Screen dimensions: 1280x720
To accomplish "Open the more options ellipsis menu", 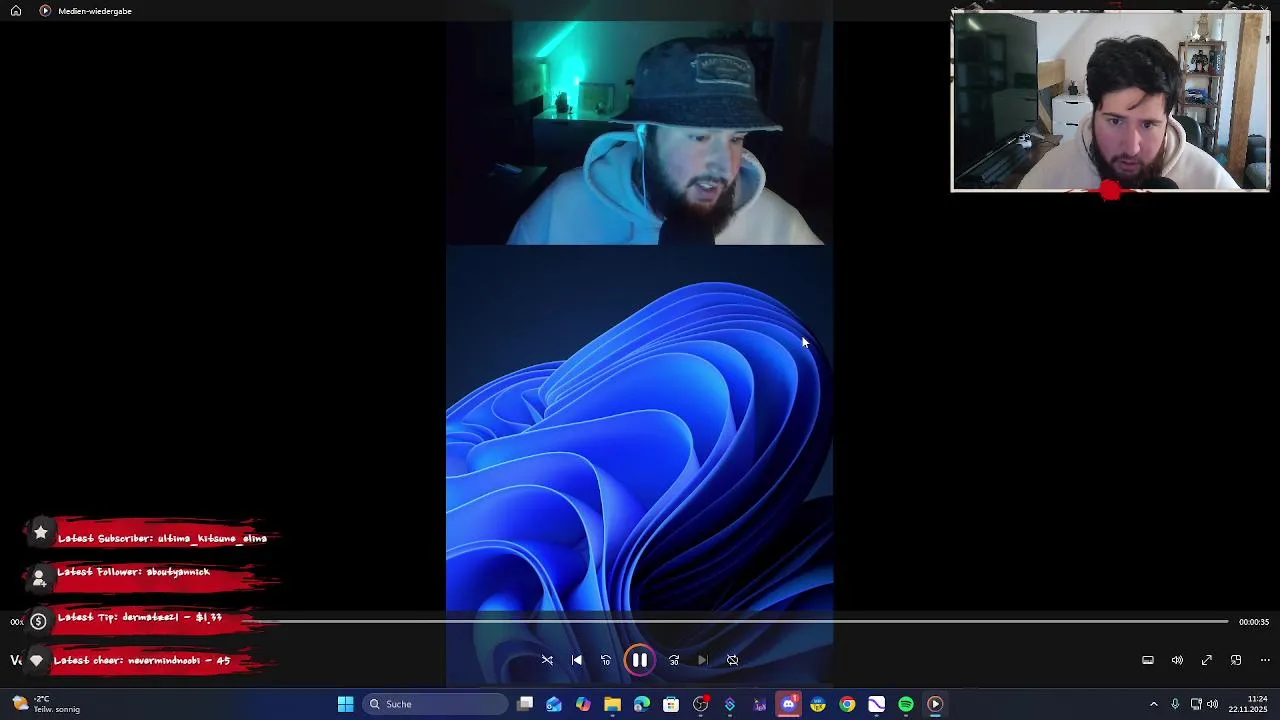I will click(1265, 660).
